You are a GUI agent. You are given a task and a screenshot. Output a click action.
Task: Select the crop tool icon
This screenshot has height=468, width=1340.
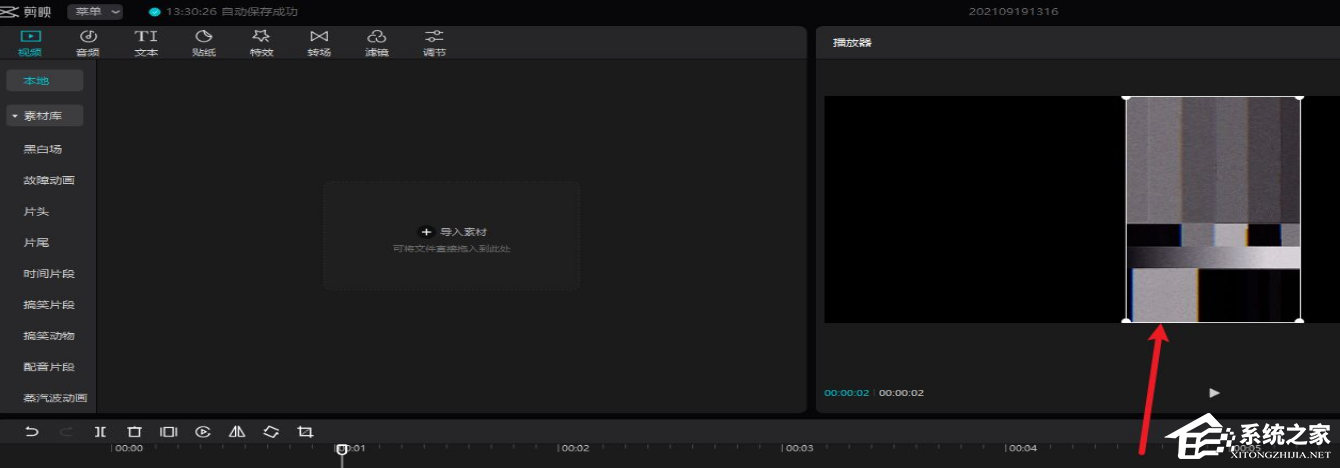coord(305,432)
